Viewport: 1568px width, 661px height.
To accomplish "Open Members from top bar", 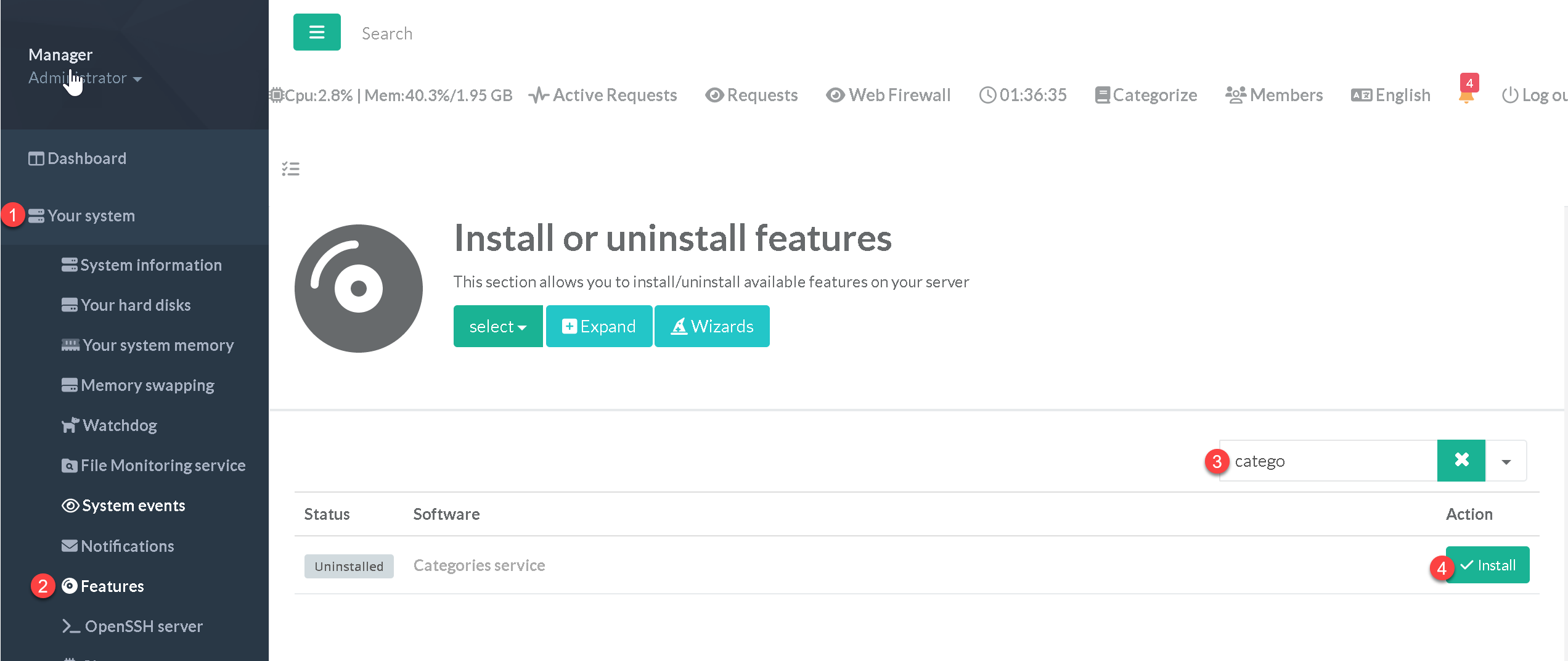I will pyautogui.click(x=1273, y=95).
